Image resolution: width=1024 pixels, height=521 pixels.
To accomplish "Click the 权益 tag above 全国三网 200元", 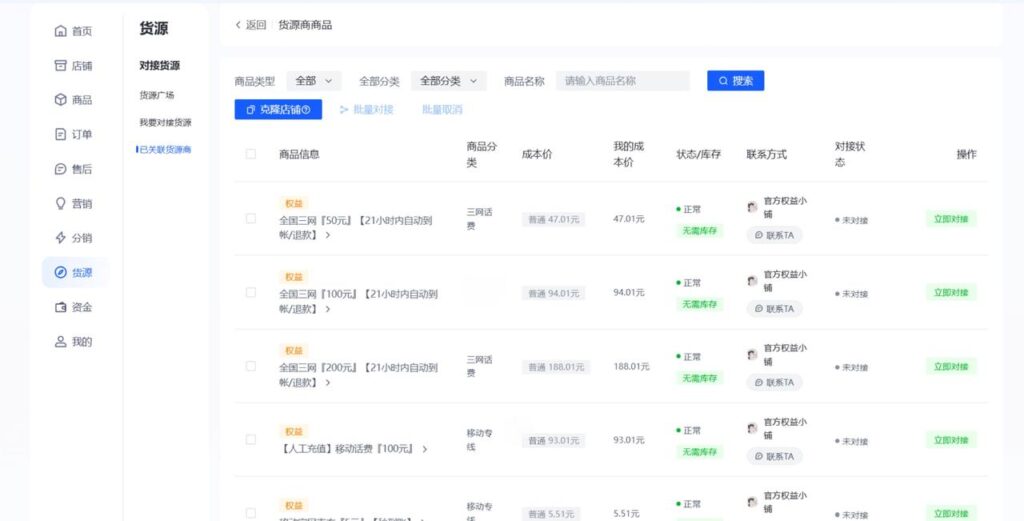I will (294, 351).
